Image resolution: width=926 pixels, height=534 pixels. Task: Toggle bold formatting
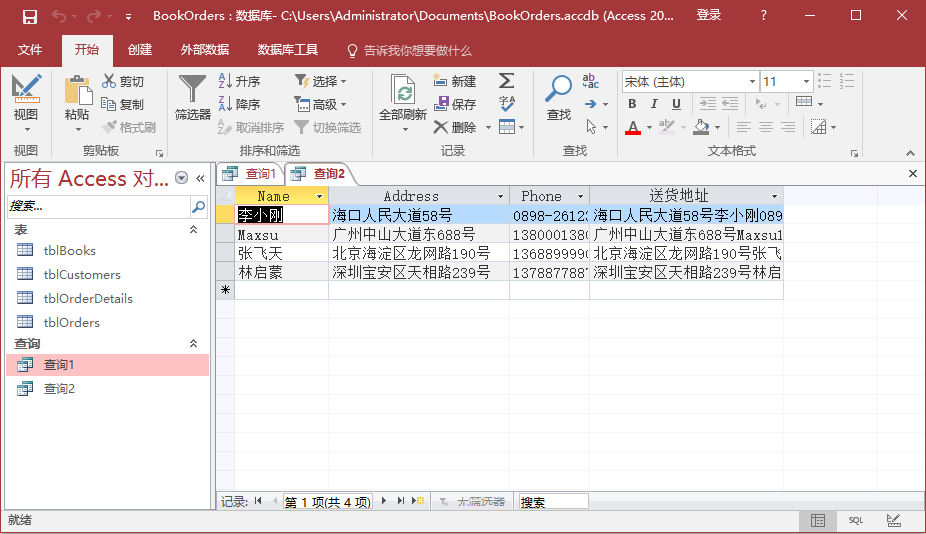632,104
